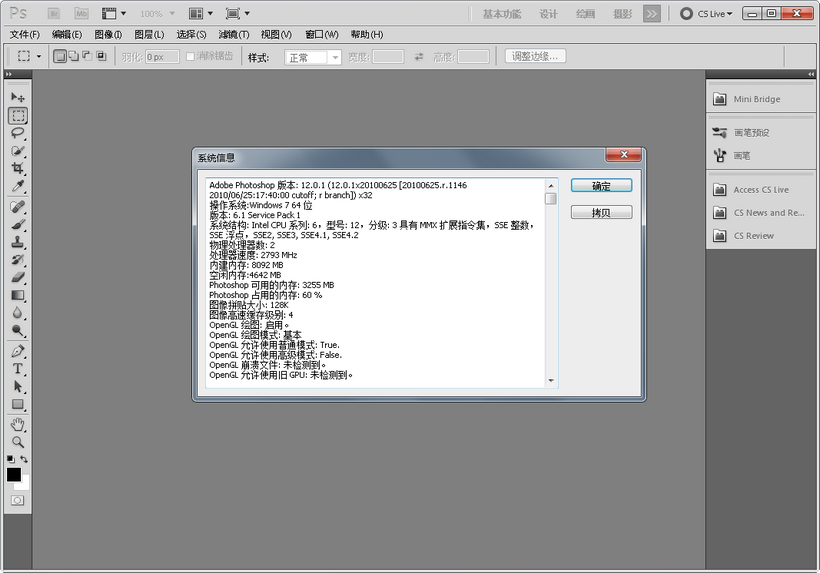Copy system info with 拷贝 button
The width and height of the screenshot is (820, 573).
coord(601,212)
